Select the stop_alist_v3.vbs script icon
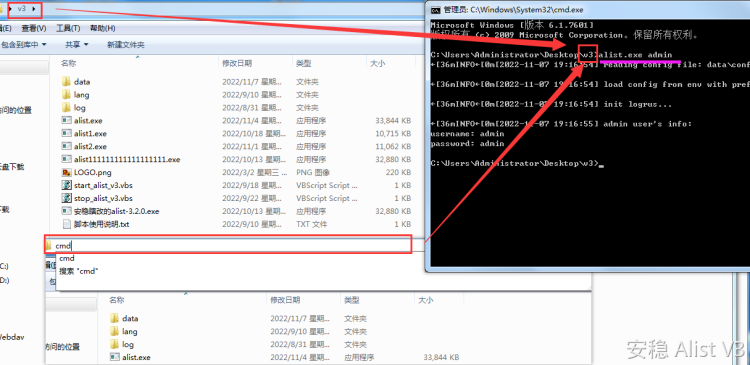The height and width of the screenshot is (365, 750). (x=66, y=198)
